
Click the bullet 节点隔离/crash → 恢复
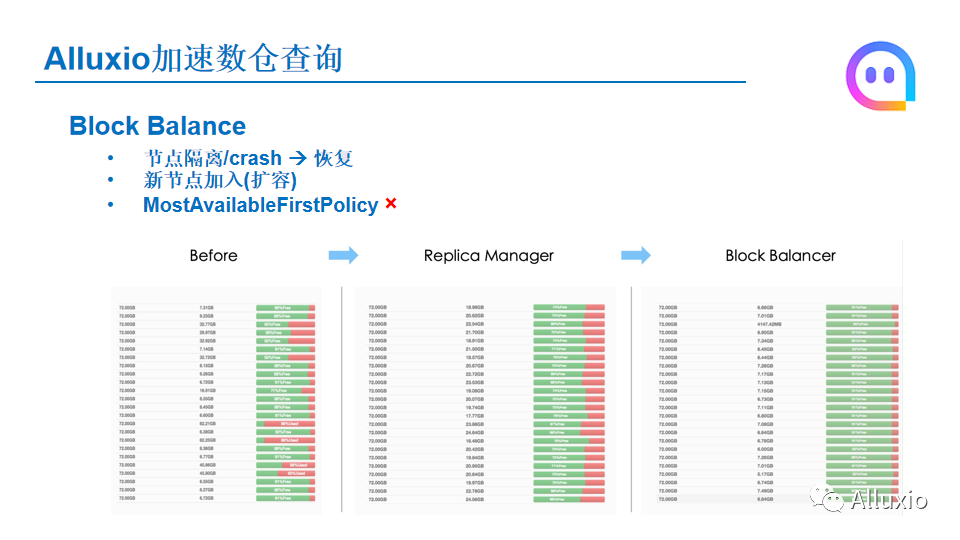point(248,158)
